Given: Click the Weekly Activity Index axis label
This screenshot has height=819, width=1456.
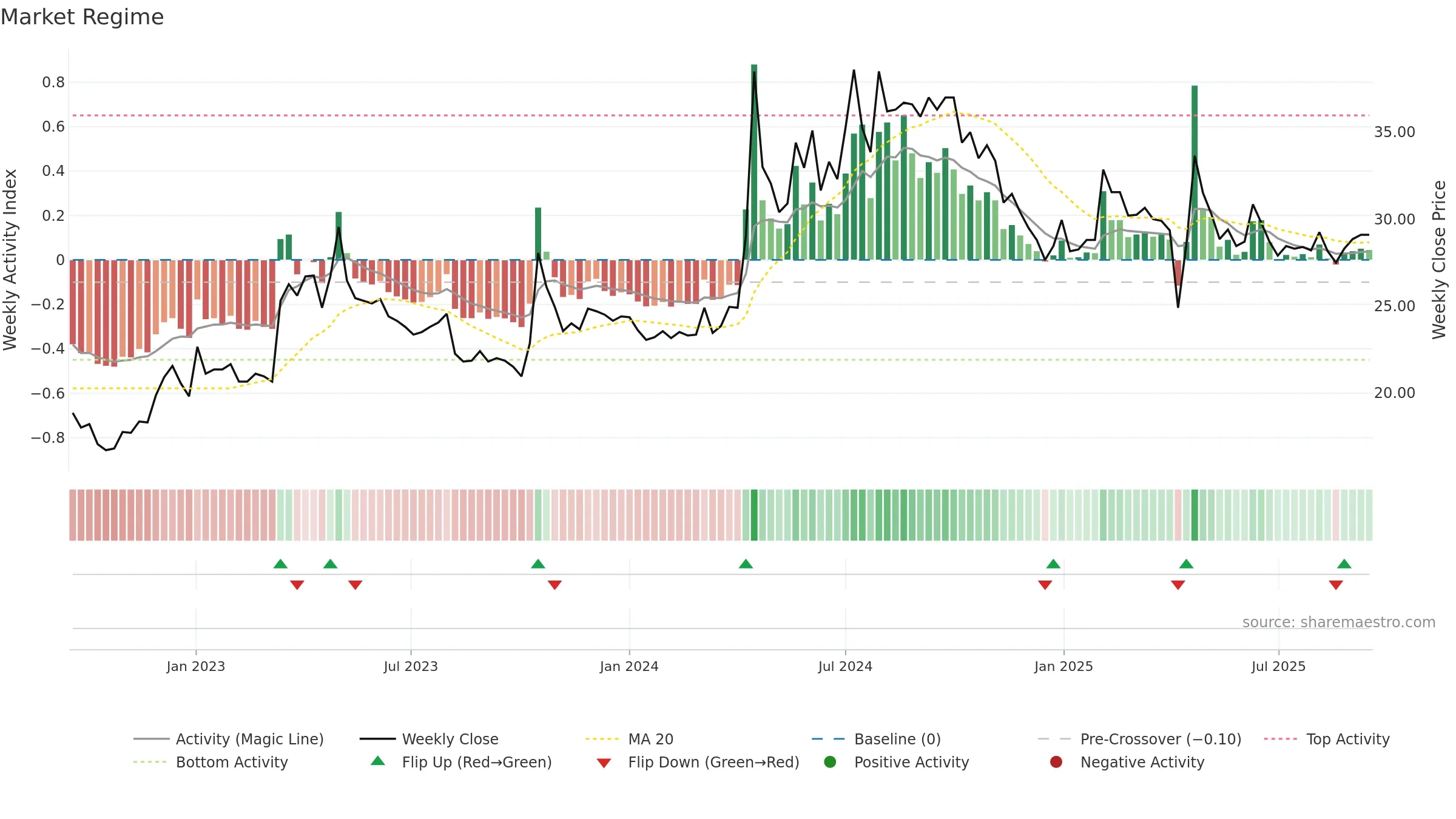Looking at the screenshot, I should coord(10,260).
